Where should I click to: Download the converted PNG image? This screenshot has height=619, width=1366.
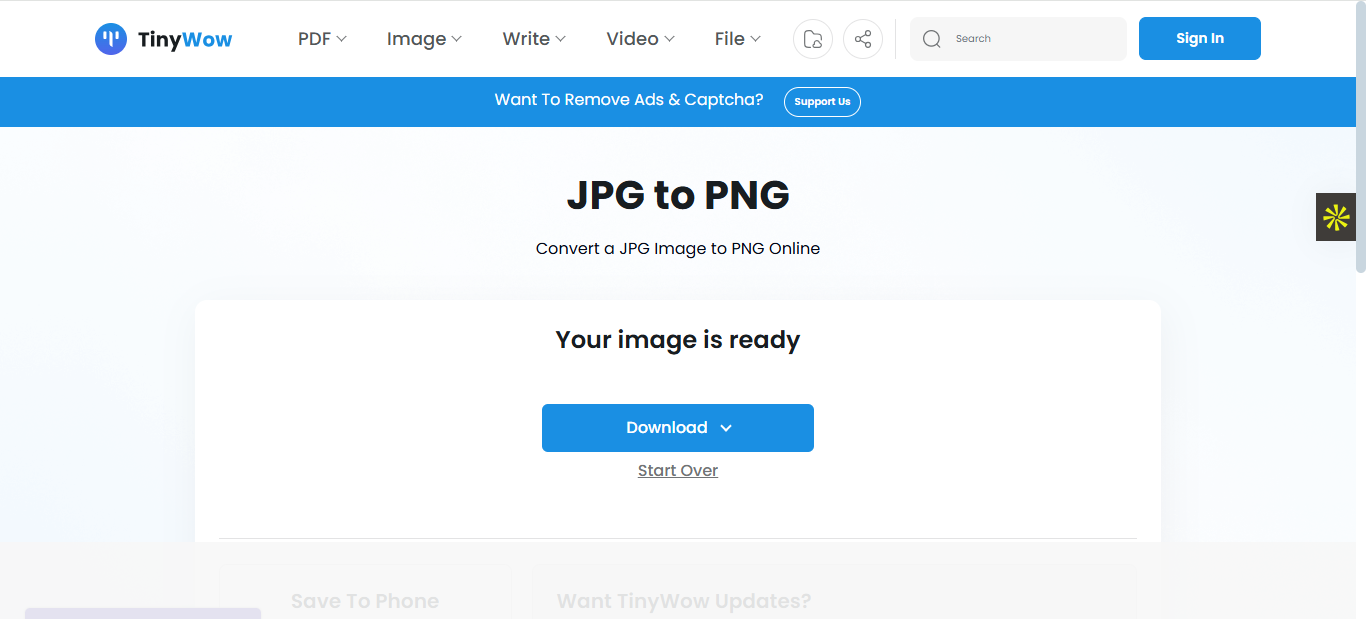(x=665, y=427)
